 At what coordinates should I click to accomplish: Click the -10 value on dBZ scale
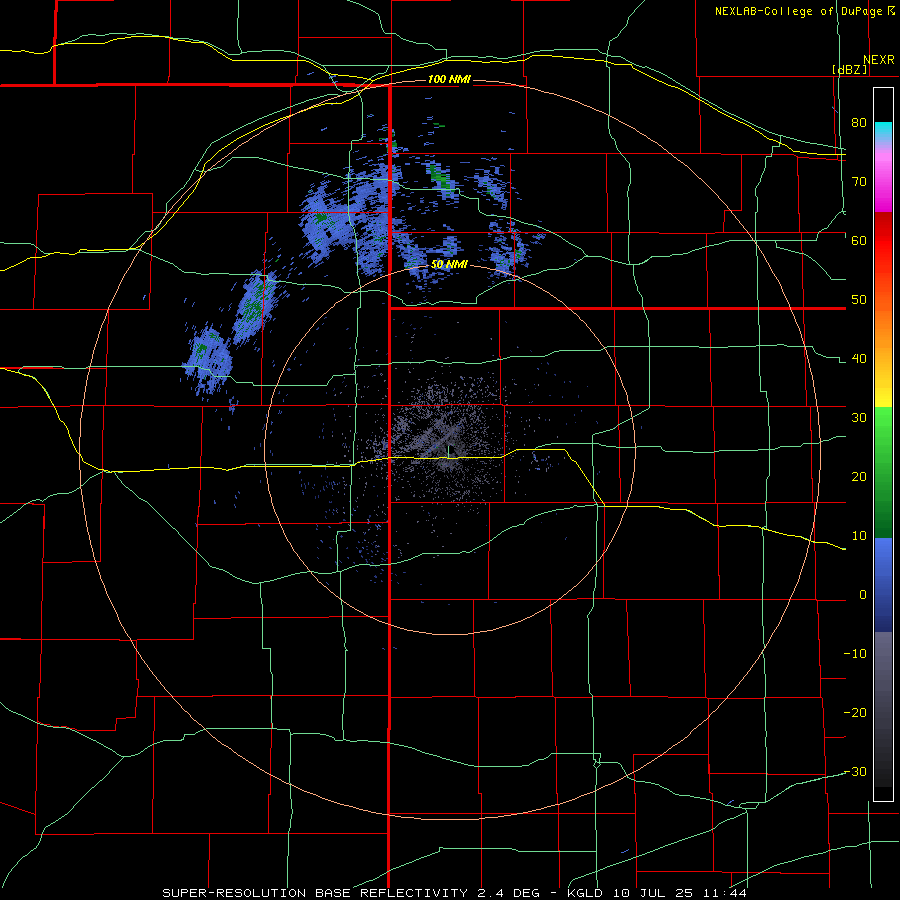click(855, 654)
